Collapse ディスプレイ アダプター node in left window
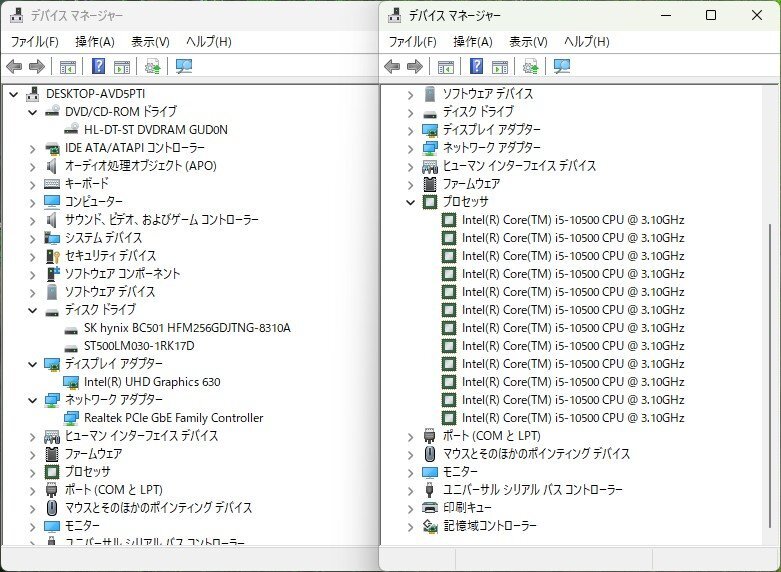 (x=32, y=364)
